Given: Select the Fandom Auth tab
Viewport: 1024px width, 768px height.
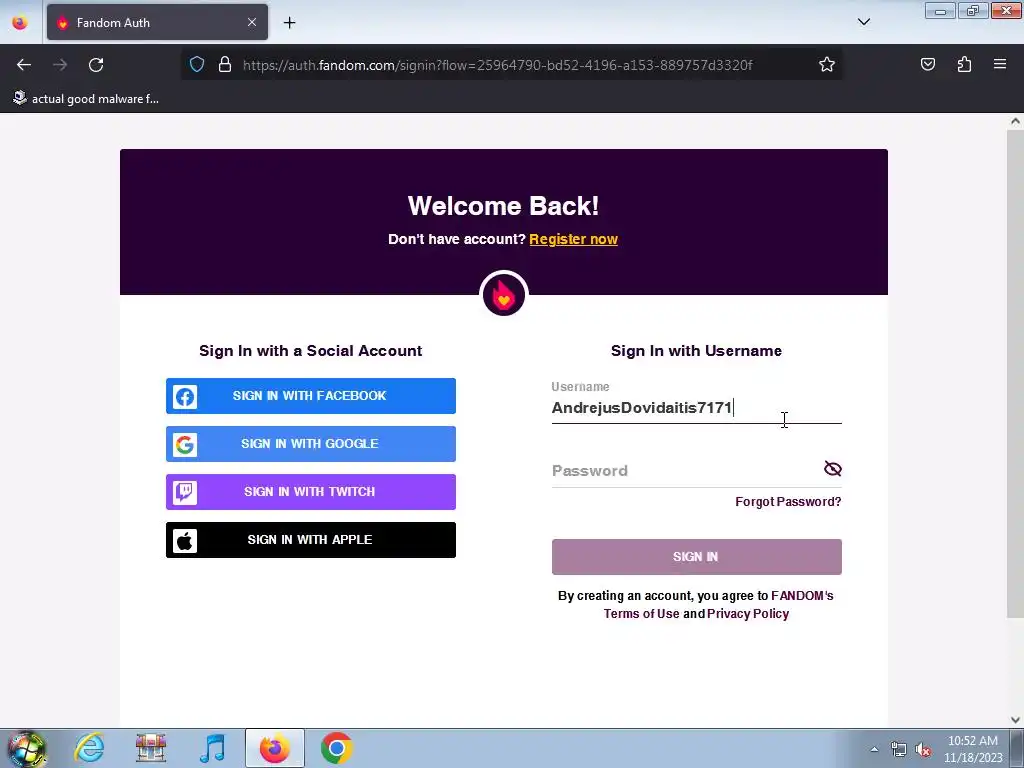Looking at the screenshot, I should click(x=157, y=22).
